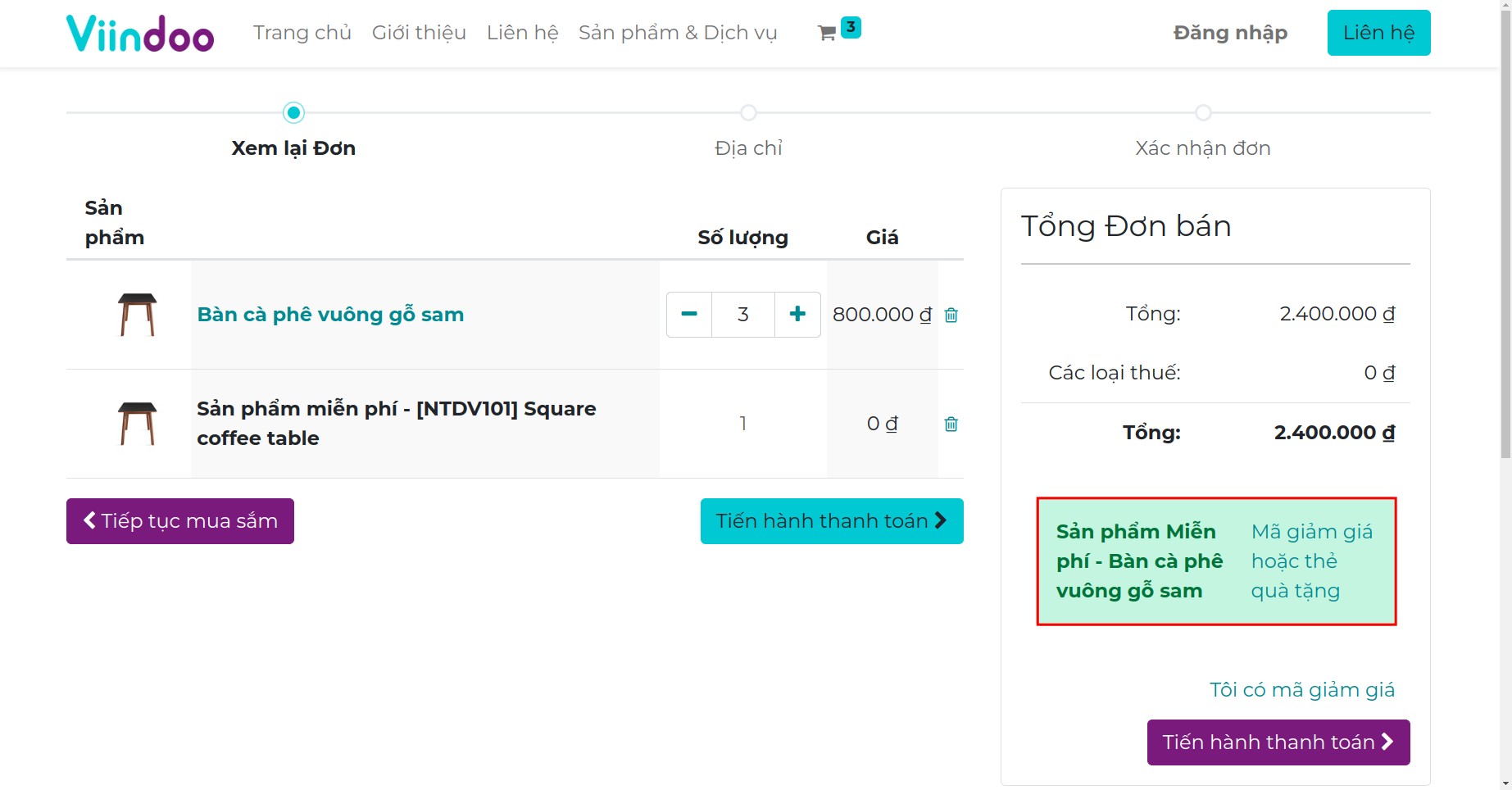Click the Đăng nhập link
Image resolution: width=1512 pixels, height=790 pixels.
tap(1228, 33)
